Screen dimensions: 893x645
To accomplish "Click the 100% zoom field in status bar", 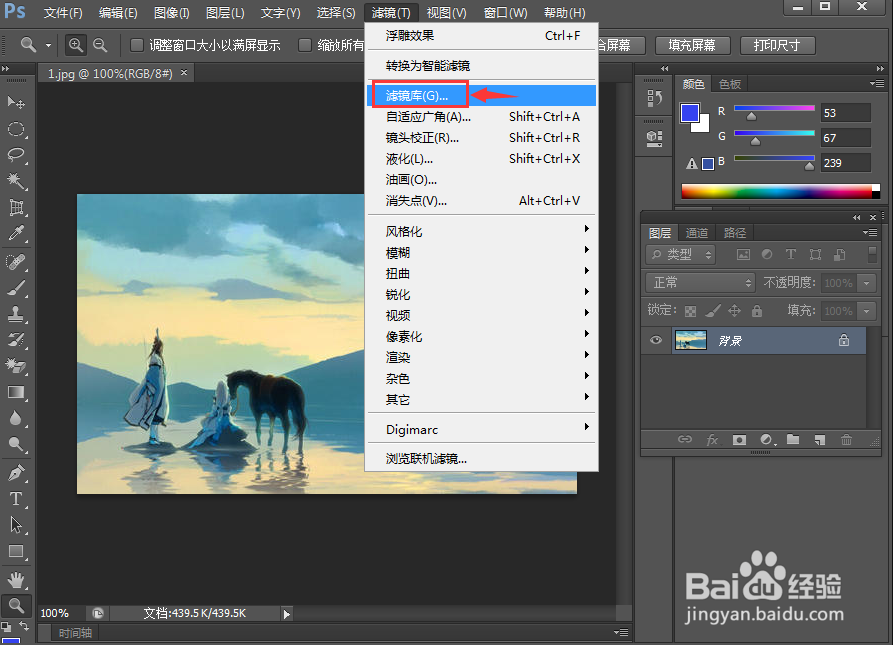I will pyautogui.click(x=56, y=613).
